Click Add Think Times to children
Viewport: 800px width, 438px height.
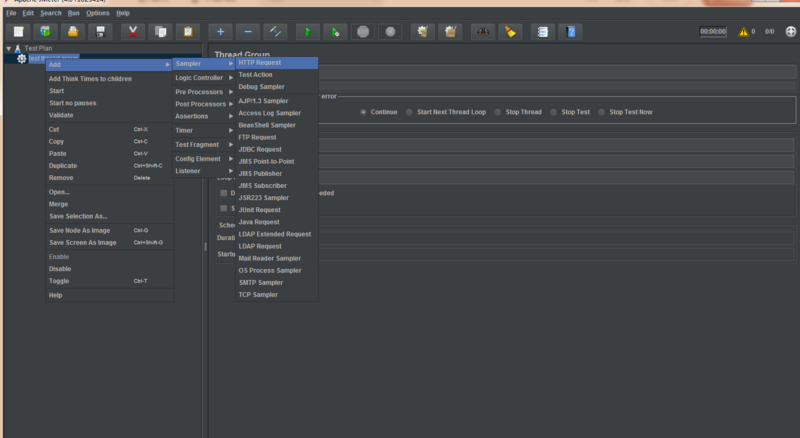(109, 79)
